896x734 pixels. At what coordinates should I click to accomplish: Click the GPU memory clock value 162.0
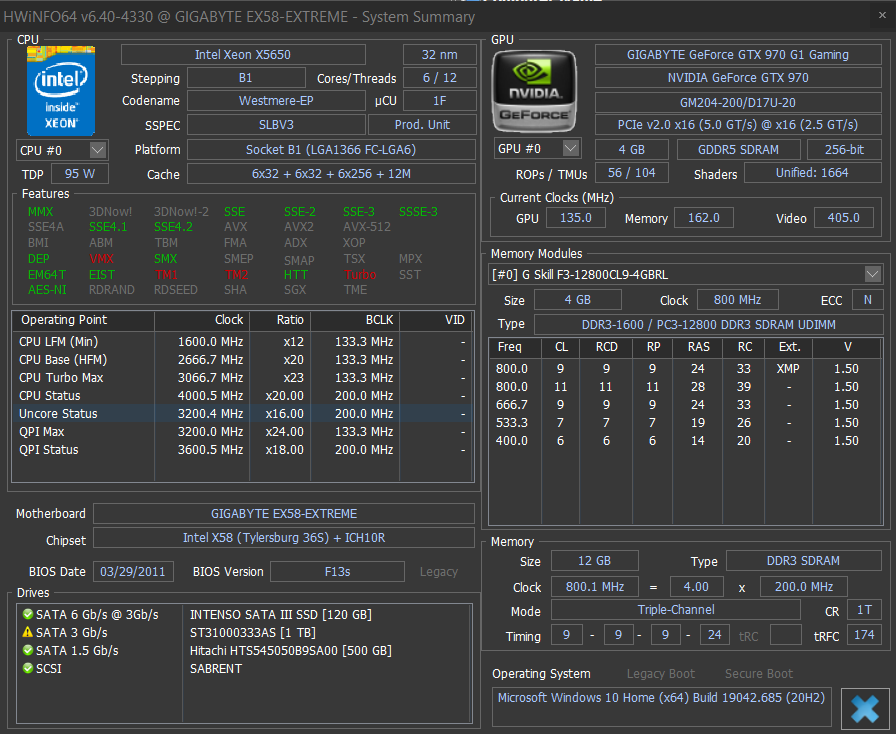703,218
